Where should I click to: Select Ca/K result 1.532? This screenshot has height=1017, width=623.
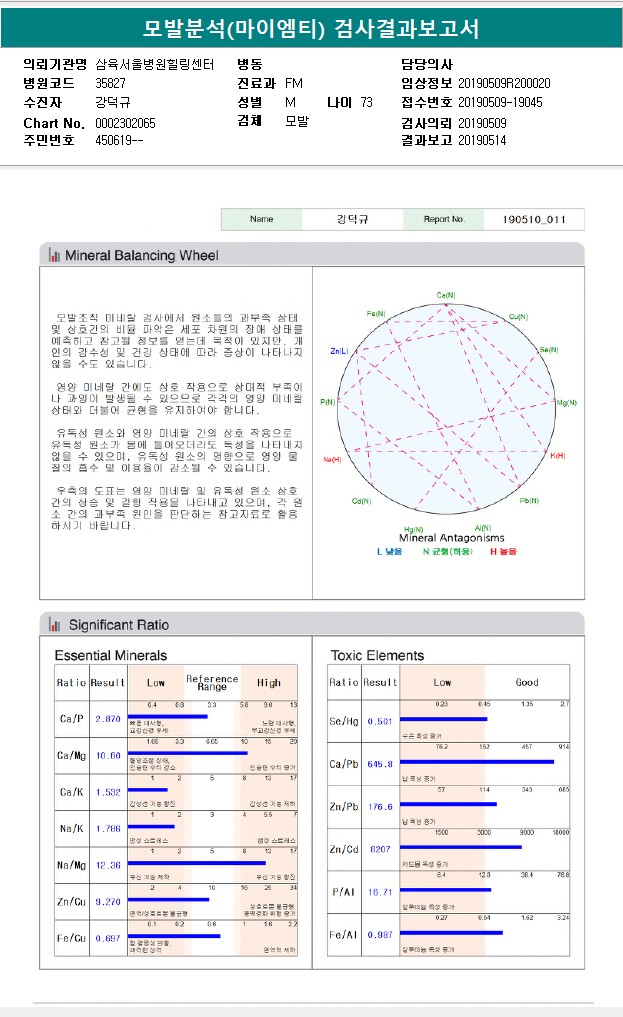(108, 792)
